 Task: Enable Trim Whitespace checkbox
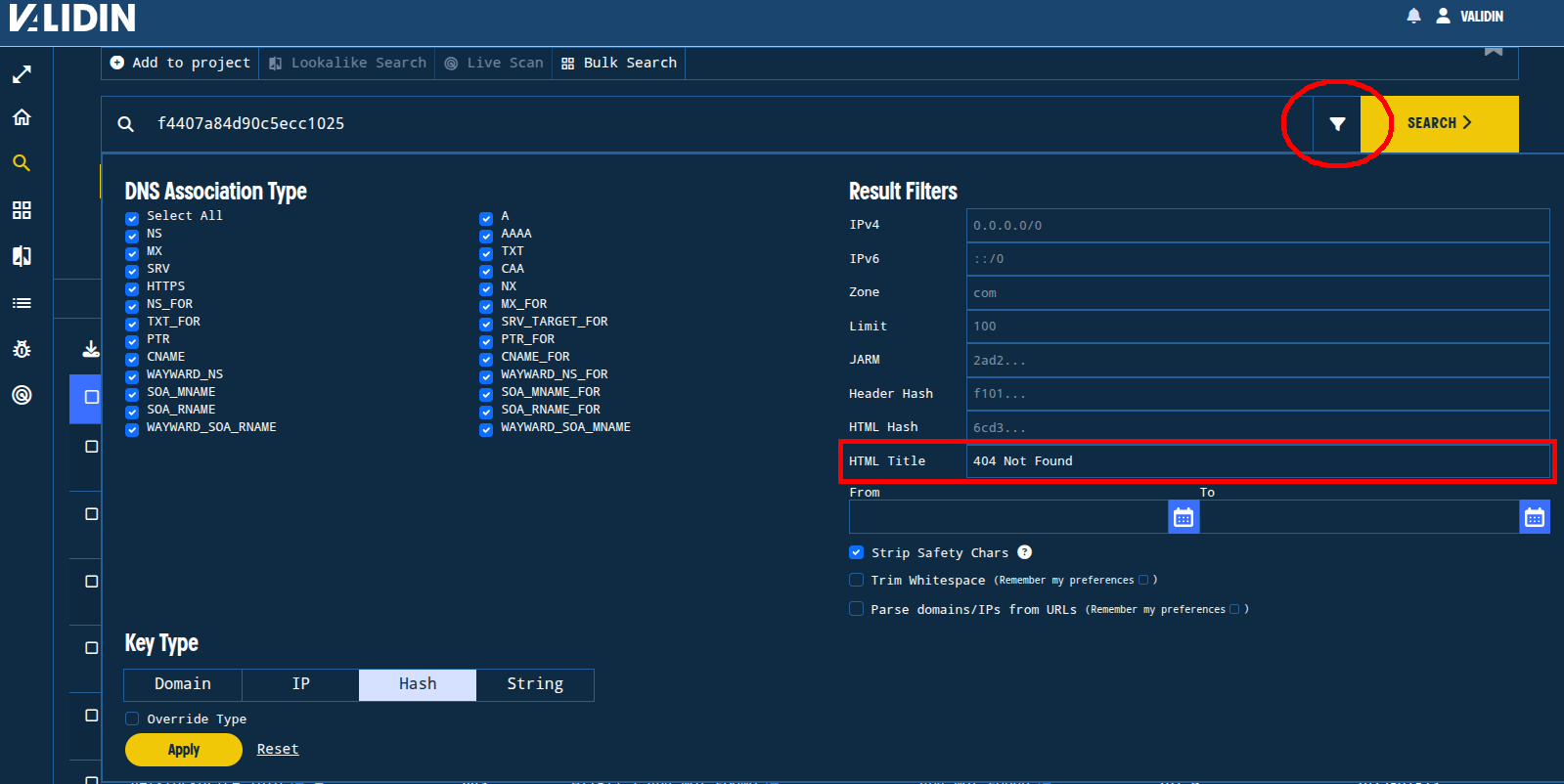coord(857,580)
